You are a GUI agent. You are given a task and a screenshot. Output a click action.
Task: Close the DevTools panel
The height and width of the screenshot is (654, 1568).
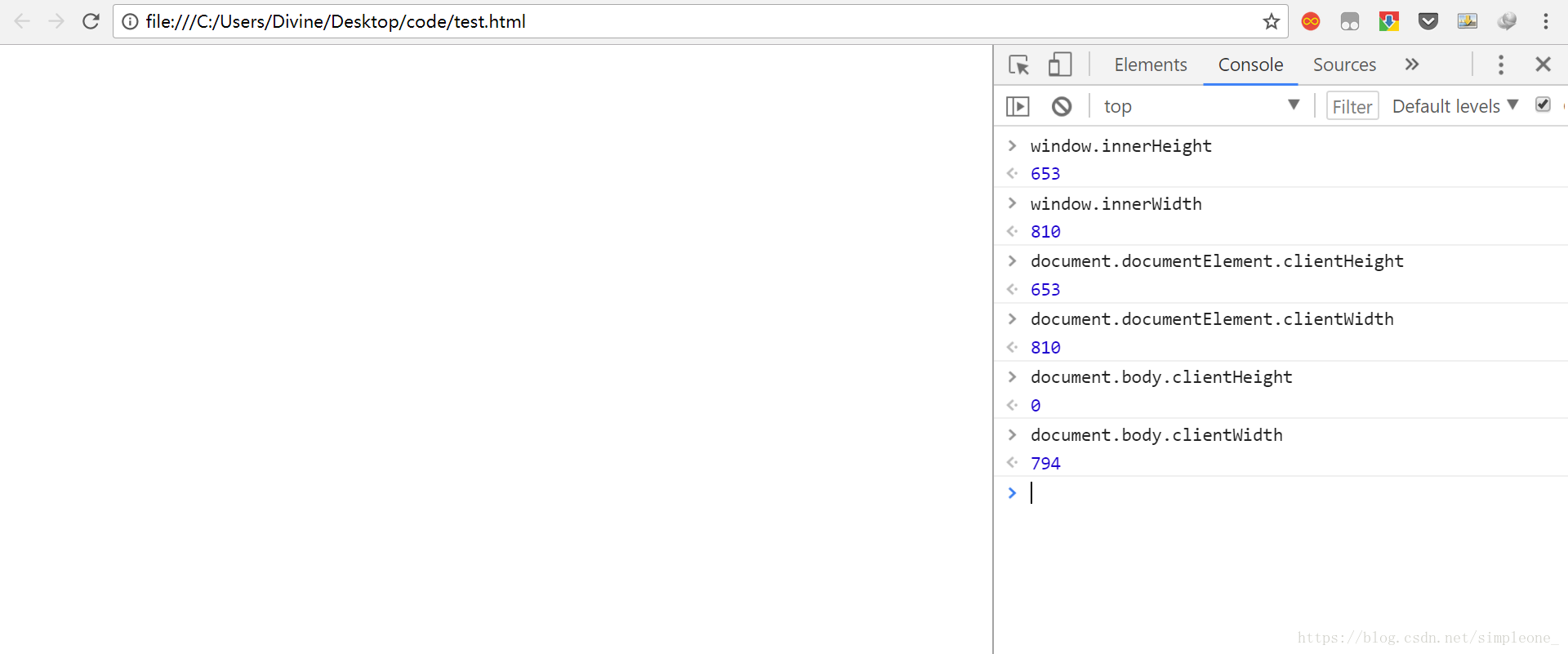click(x=1543, y=65)
